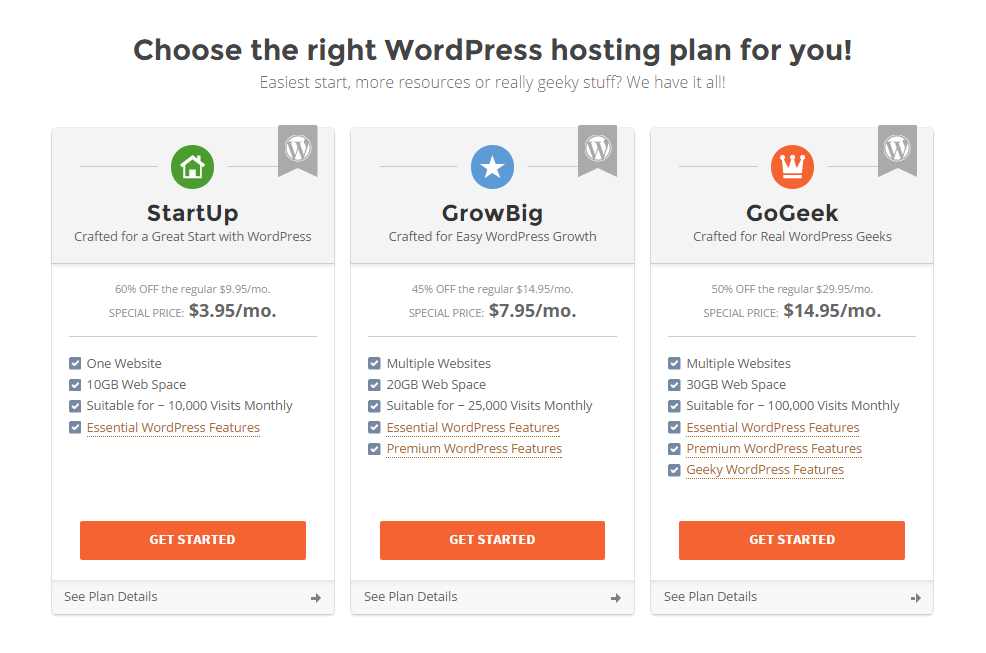Expand See Plan Details under GrowBig
Screen dimensions: 986x653
click(492, 597)
